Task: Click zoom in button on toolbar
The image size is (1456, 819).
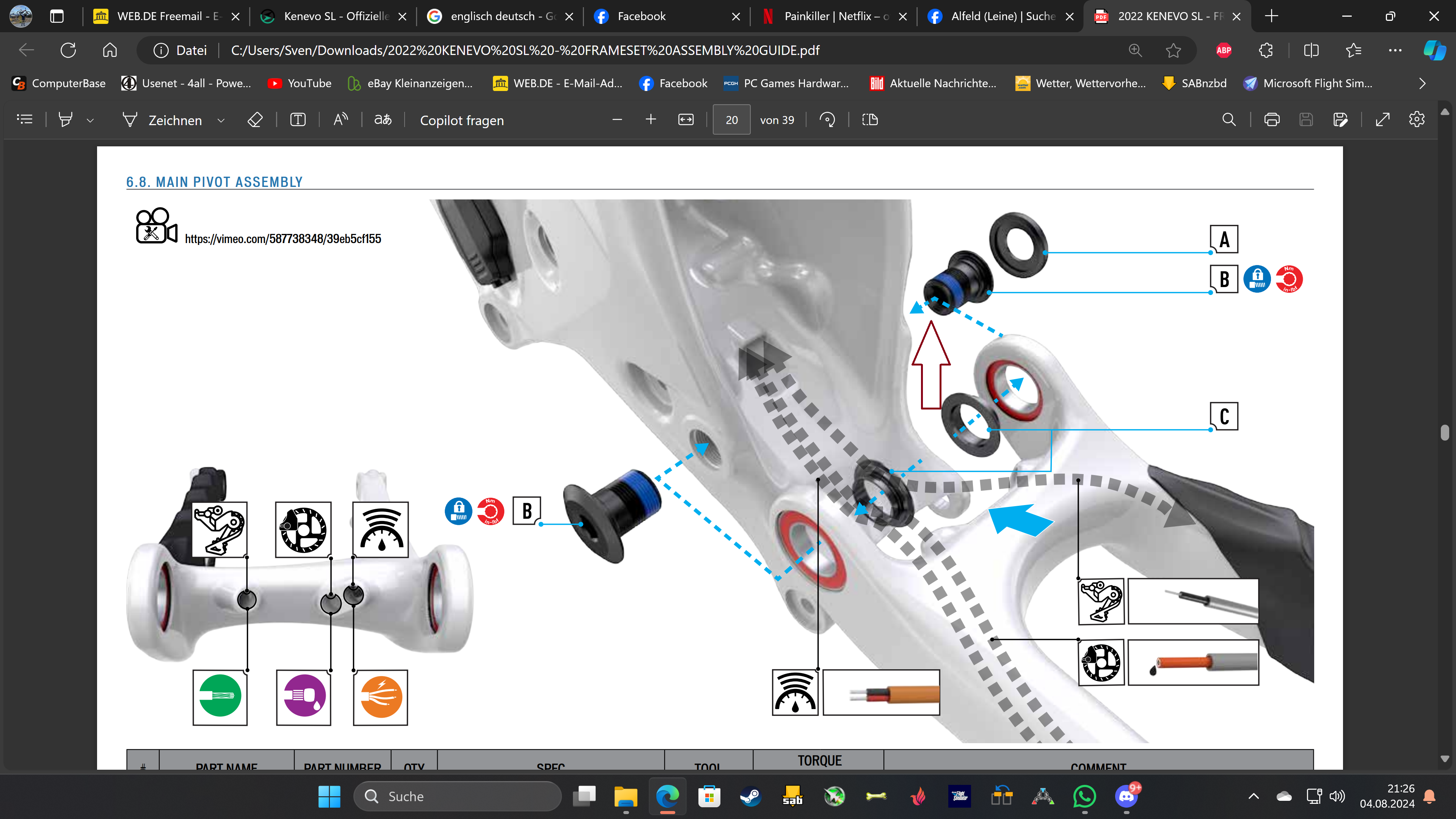Action: pyautogui.click(x=650, y=120)
